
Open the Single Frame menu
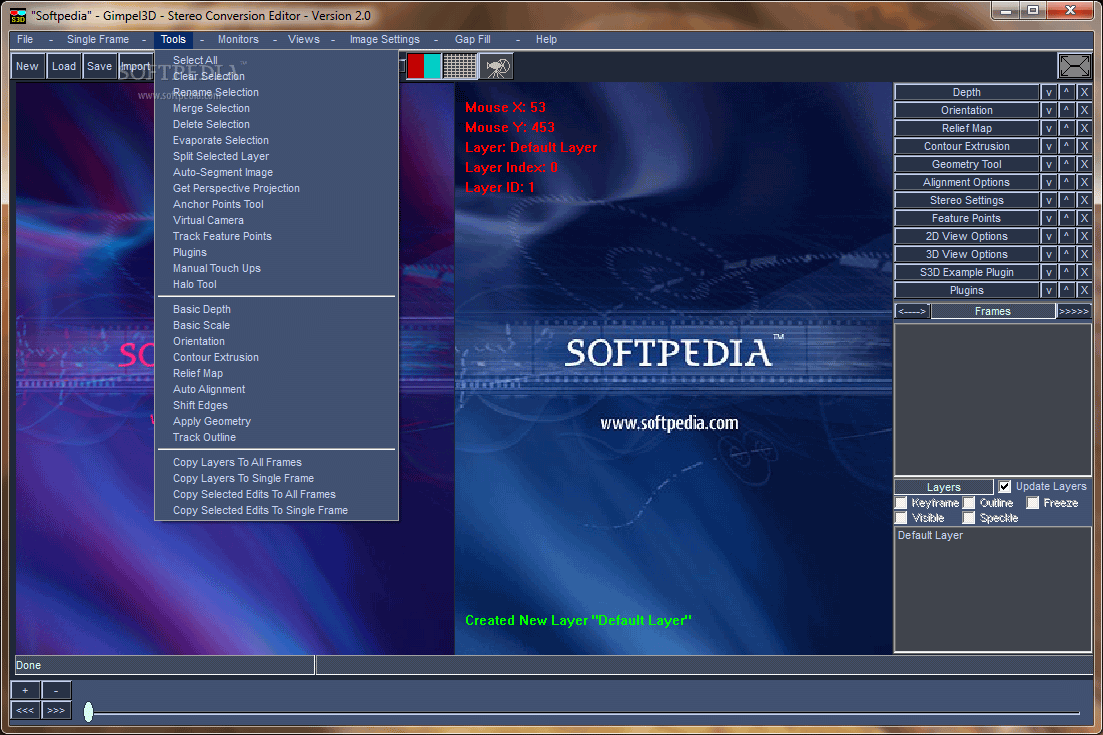[98, 39]
